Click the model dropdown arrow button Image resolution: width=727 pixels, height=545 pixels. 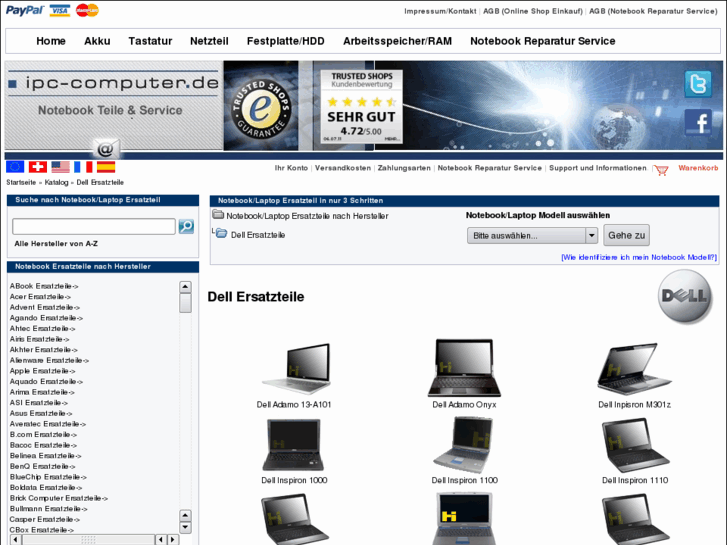592,236
